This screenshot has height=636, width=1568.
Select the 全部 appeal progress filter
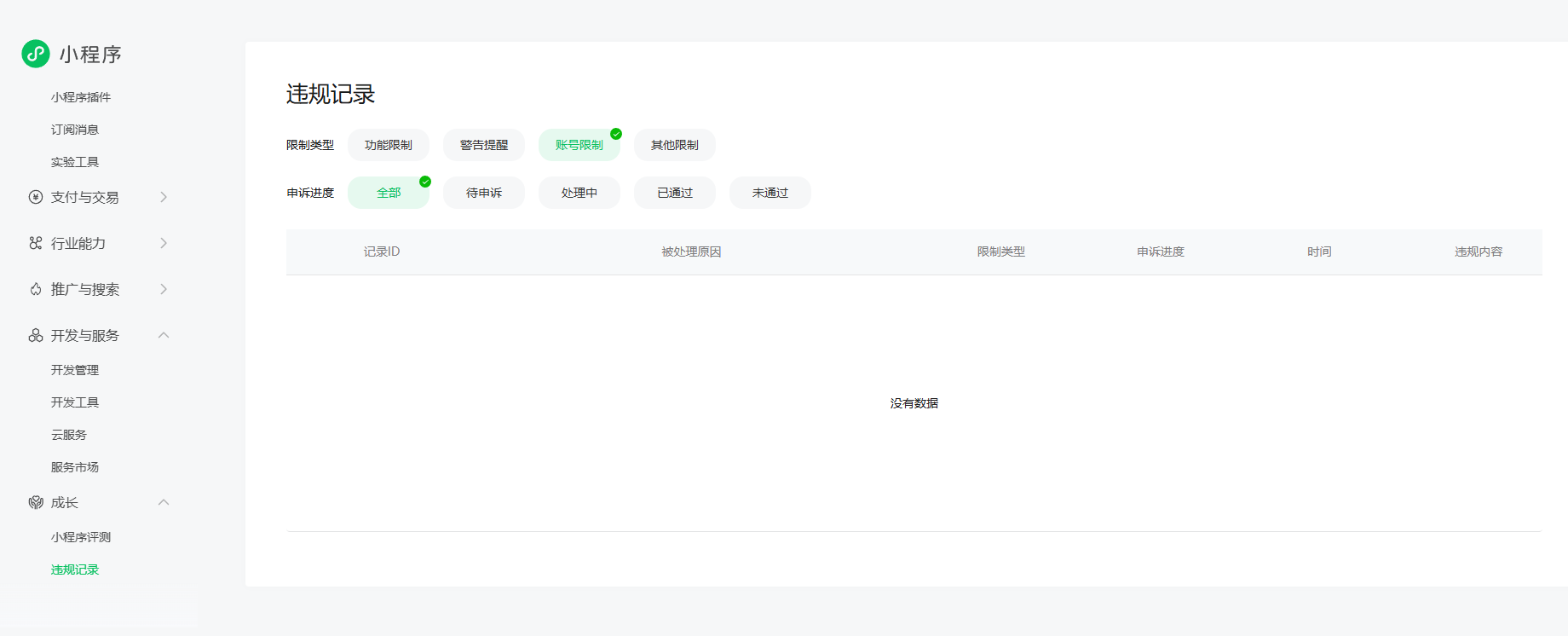coord(389,193)
